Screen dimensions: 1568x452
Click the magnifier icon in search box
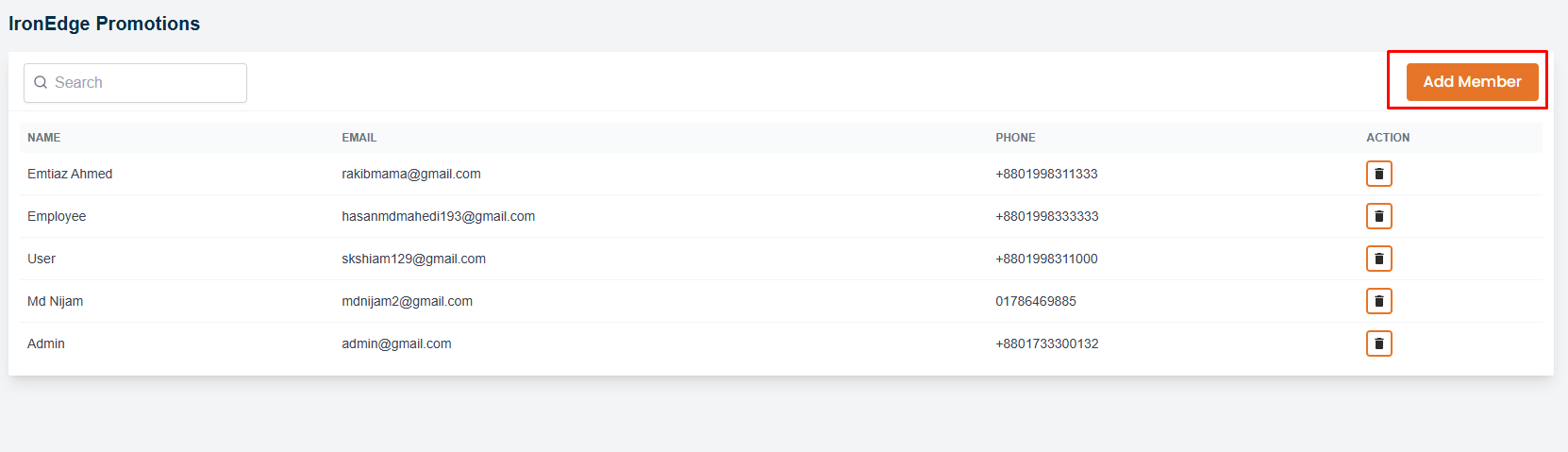click(41, 83)
